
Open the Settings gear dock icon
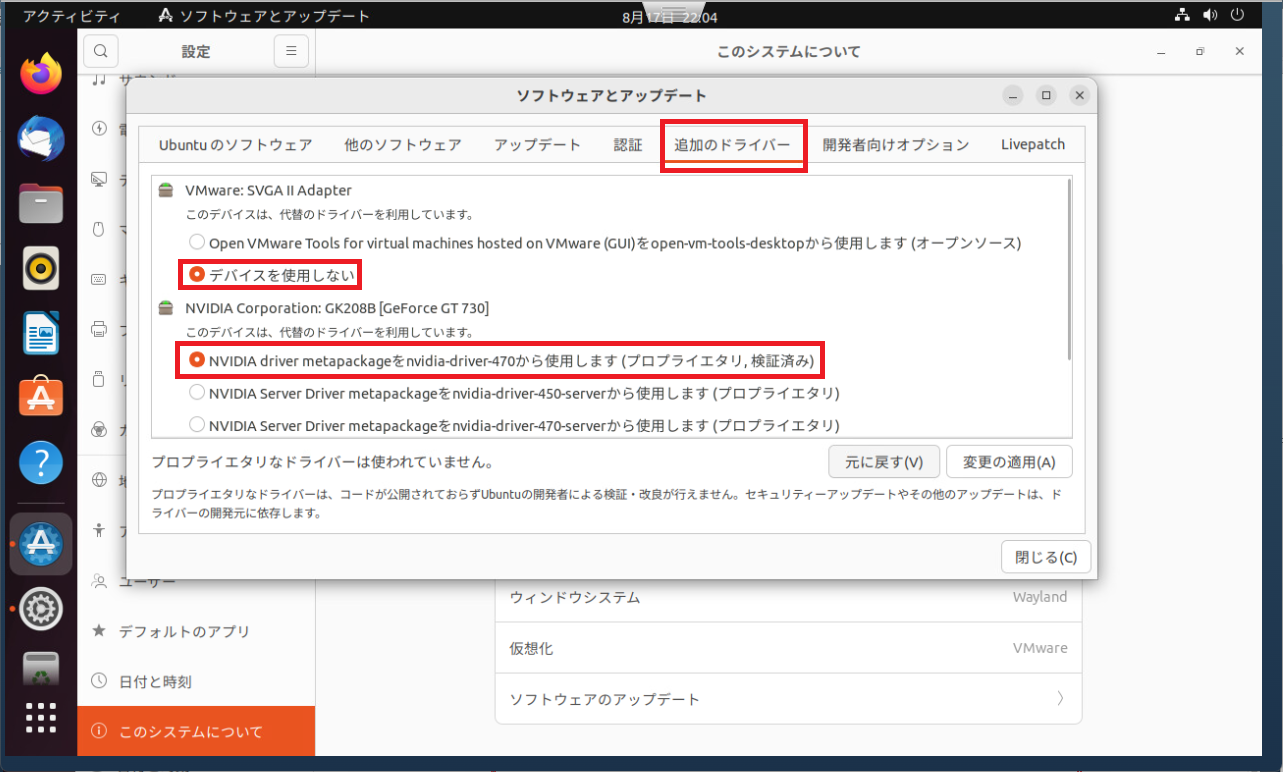coord(41,608)
